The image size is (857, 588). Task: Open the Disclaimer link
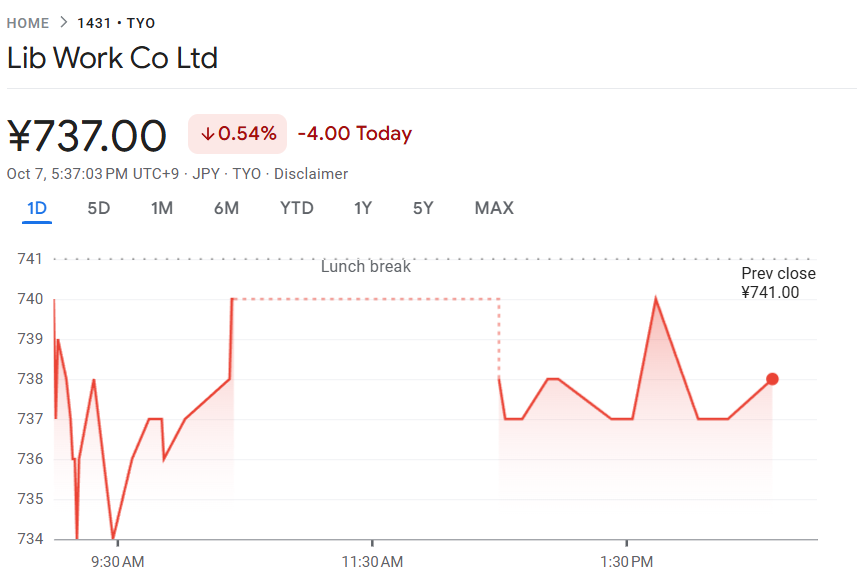[311, 174]
